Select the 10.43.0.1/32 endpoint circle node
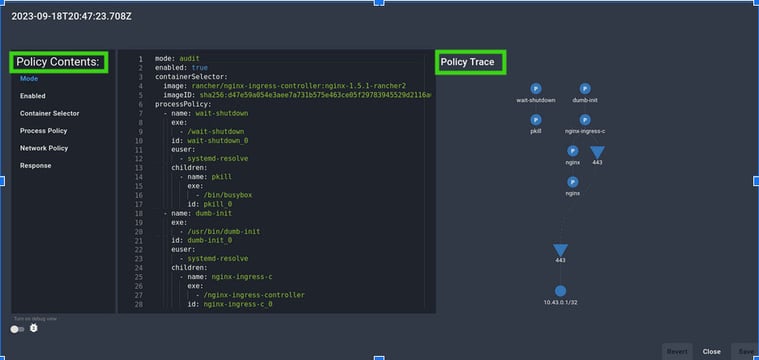Screen dimensions: 759x360 [560, 291]
